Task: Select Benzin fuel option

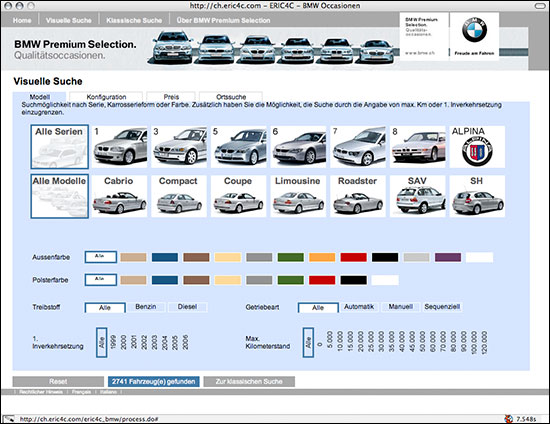Action: [146, 307]
